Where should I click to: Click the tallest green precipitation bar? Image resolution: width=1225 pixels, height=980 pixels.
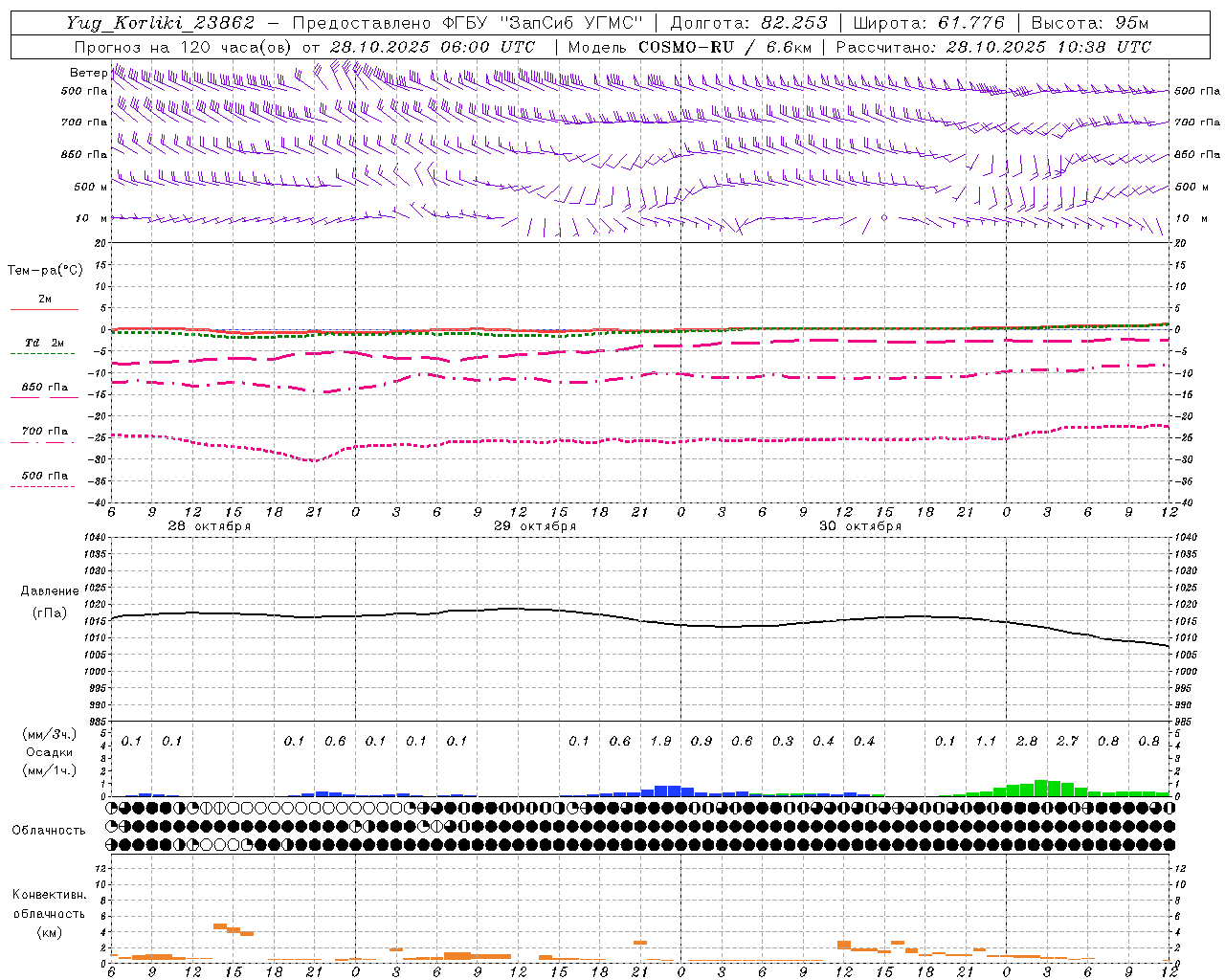click(1040, 789)
